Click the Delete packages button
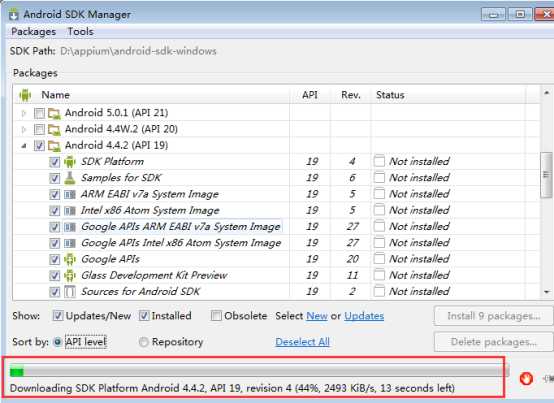Screen dimensions: 554x403 [493, 342]
